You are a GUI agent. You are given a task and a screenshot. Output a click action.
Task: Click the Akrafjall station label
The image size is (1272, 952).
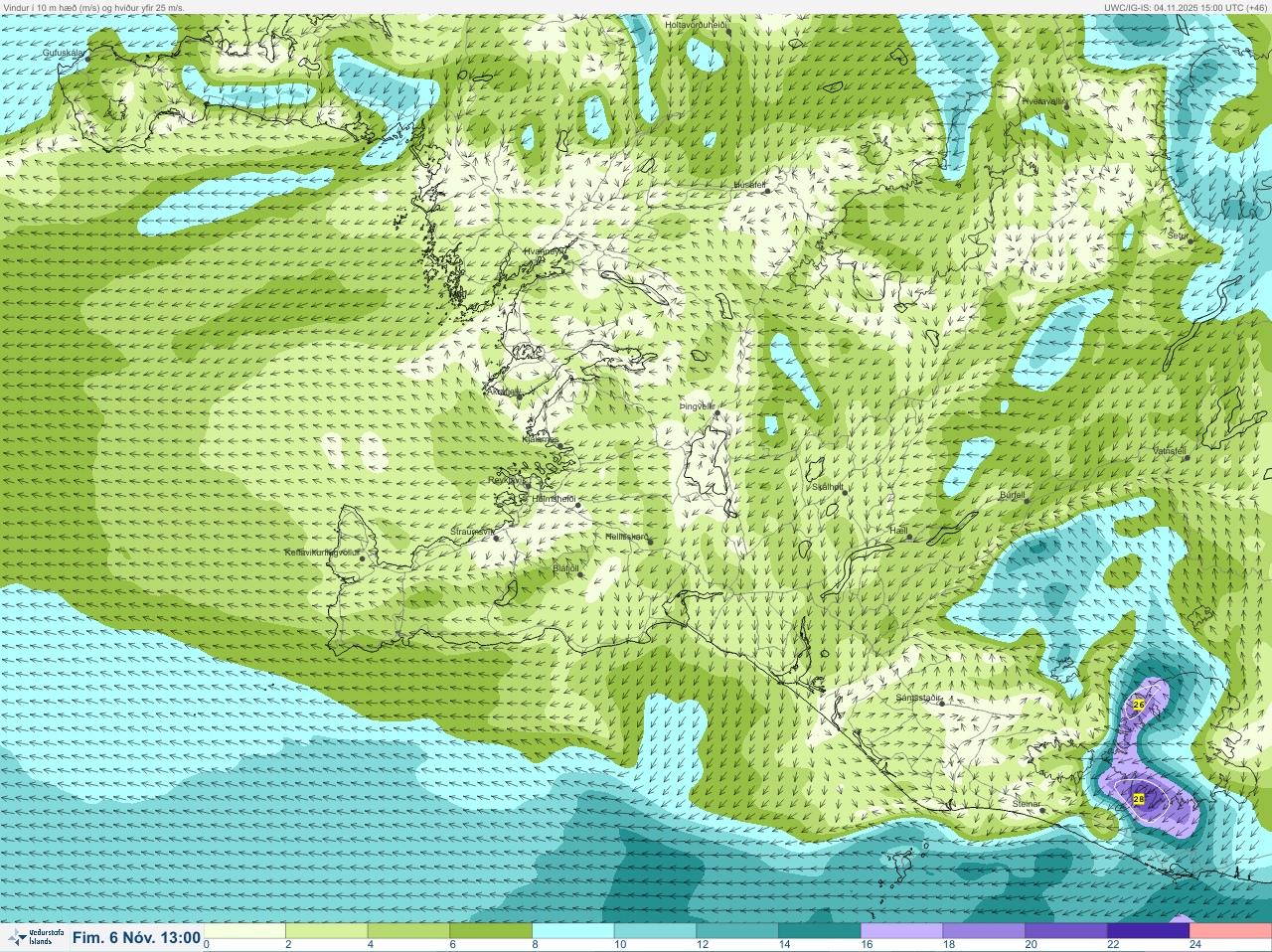coord(503,393)
